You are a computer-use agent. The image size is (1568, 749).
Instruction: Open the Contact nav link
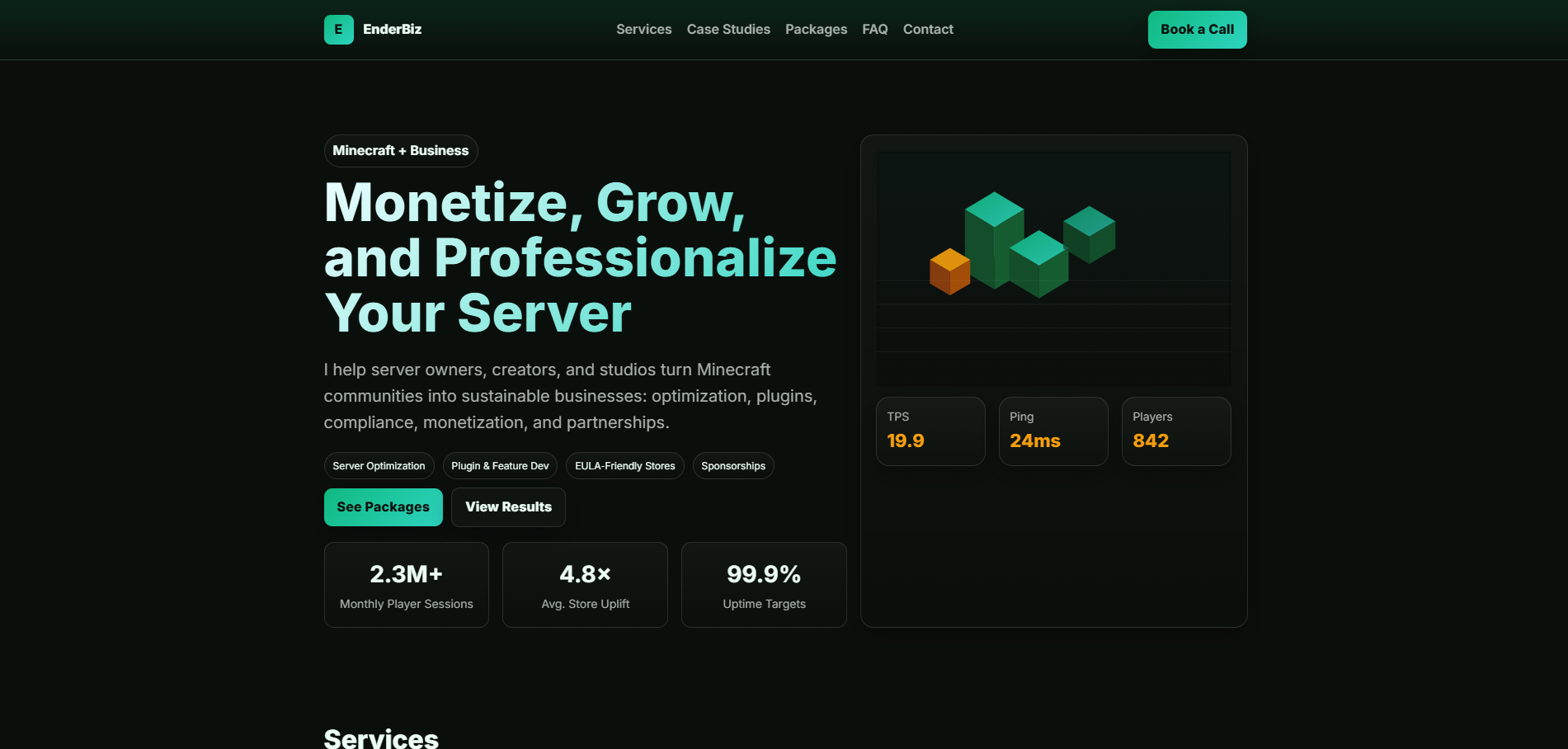pyautogui.click(x=928, y=30)
